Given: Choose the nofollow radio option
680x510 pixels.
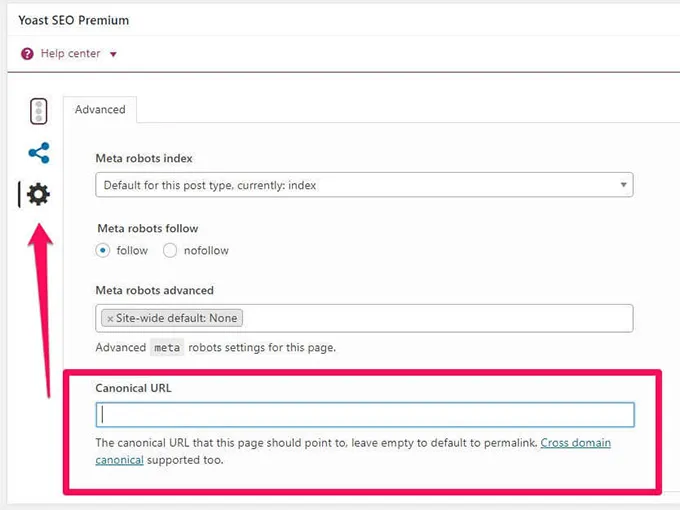Looking at the screenshot, I should point(170,250).
